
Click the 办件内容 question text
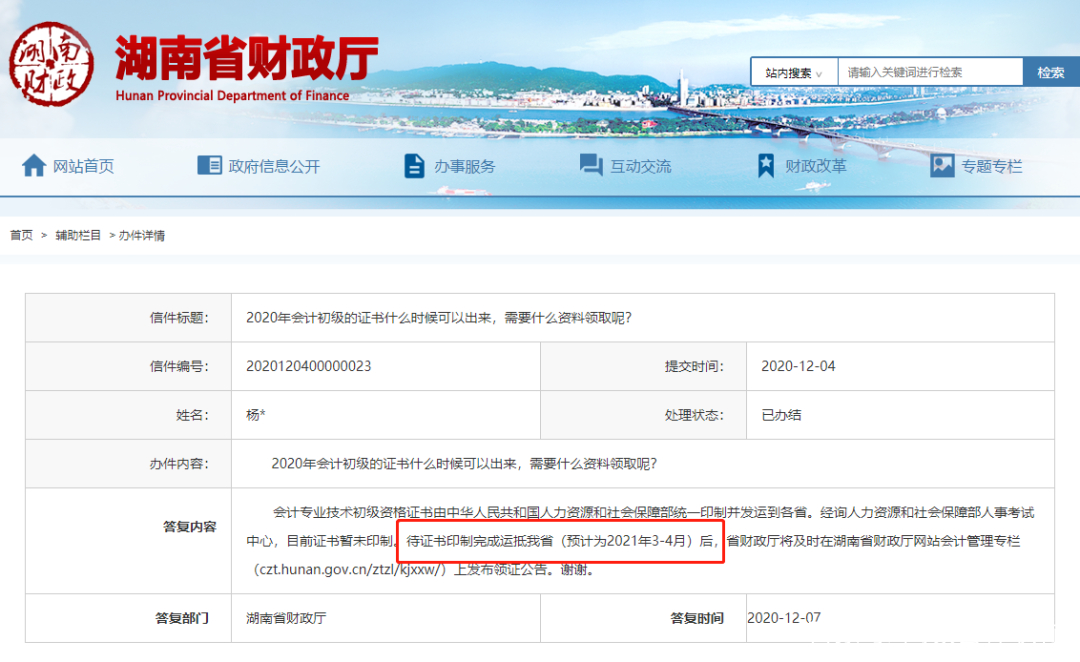(x=464, y=464)
